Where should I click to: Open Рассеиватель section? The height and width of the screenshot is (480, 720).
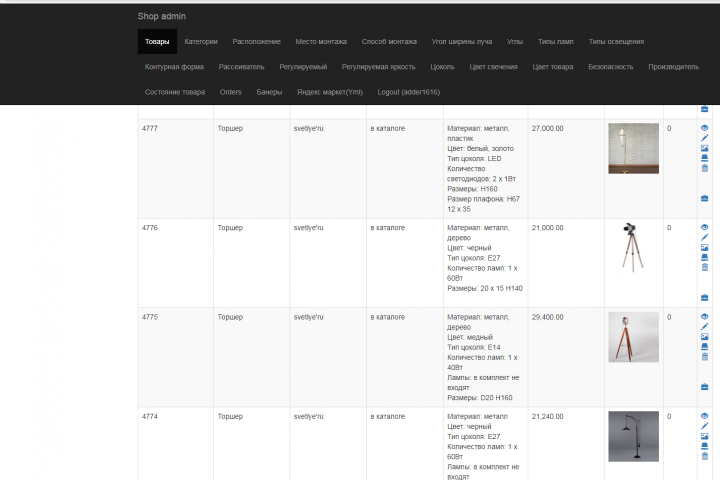(241, 67)
